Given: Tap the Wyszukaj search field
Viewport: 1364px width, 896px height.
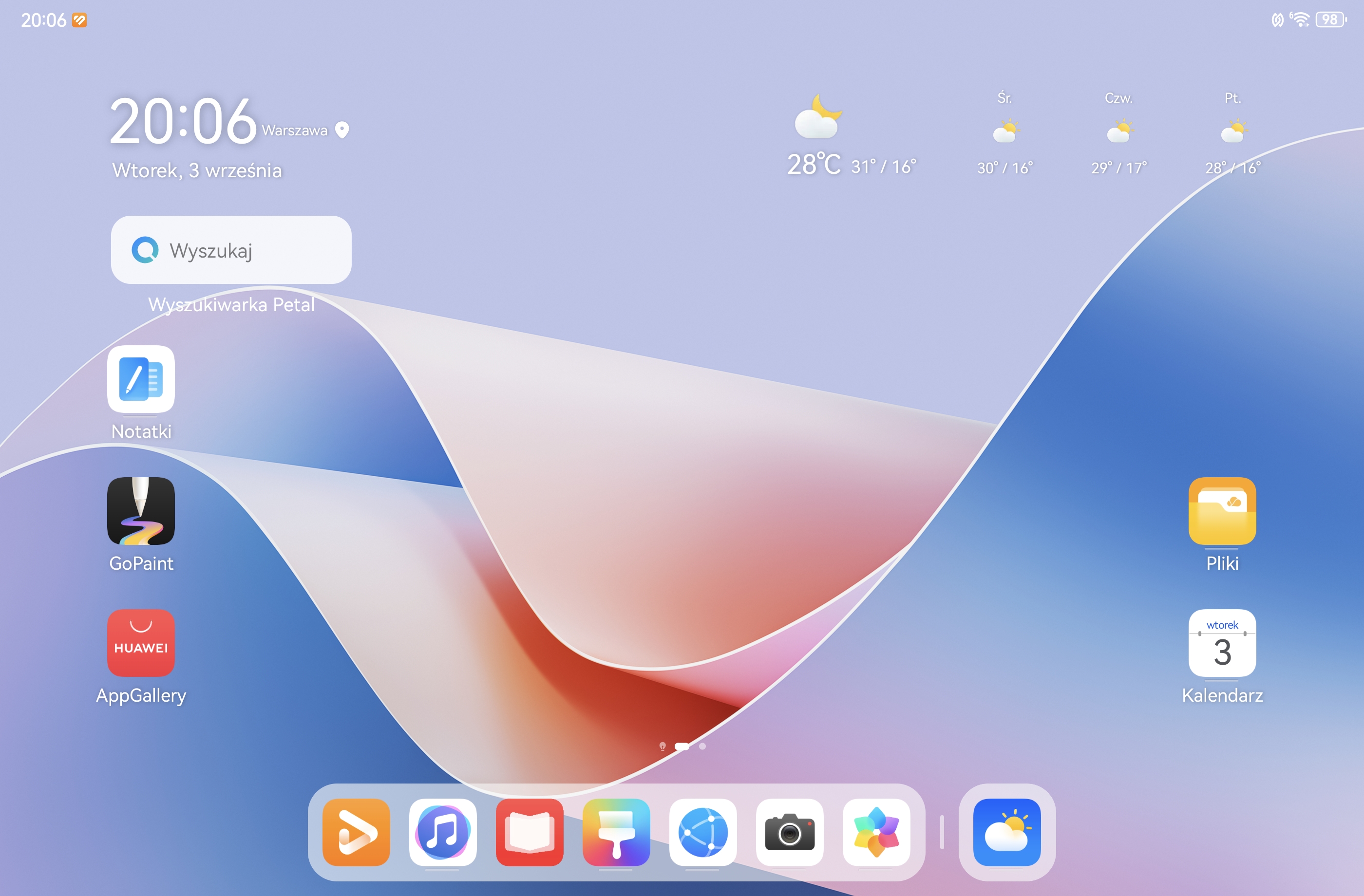Looking at the screenshot, I should pos(231,250).
